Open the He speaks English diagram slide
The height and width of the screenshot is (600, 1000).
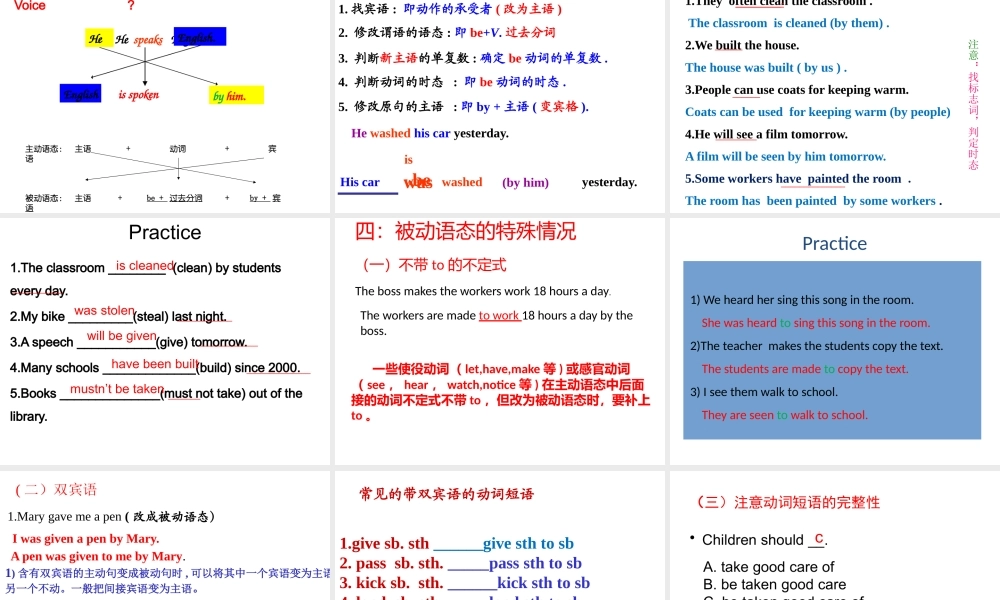[x=165, y=106]
